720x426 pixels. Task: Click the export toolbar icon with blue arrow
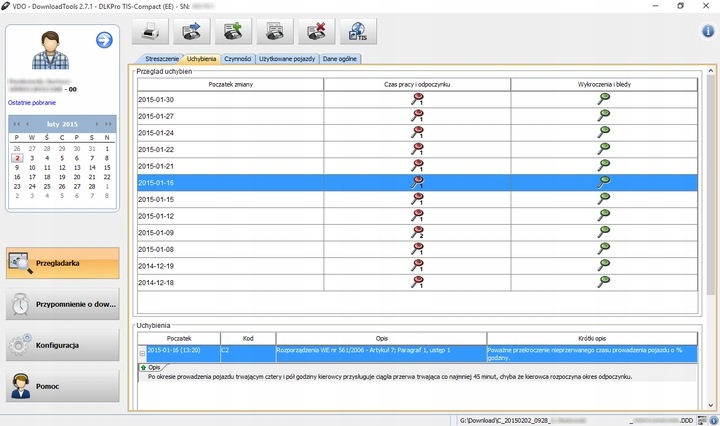tap(193, 34)
